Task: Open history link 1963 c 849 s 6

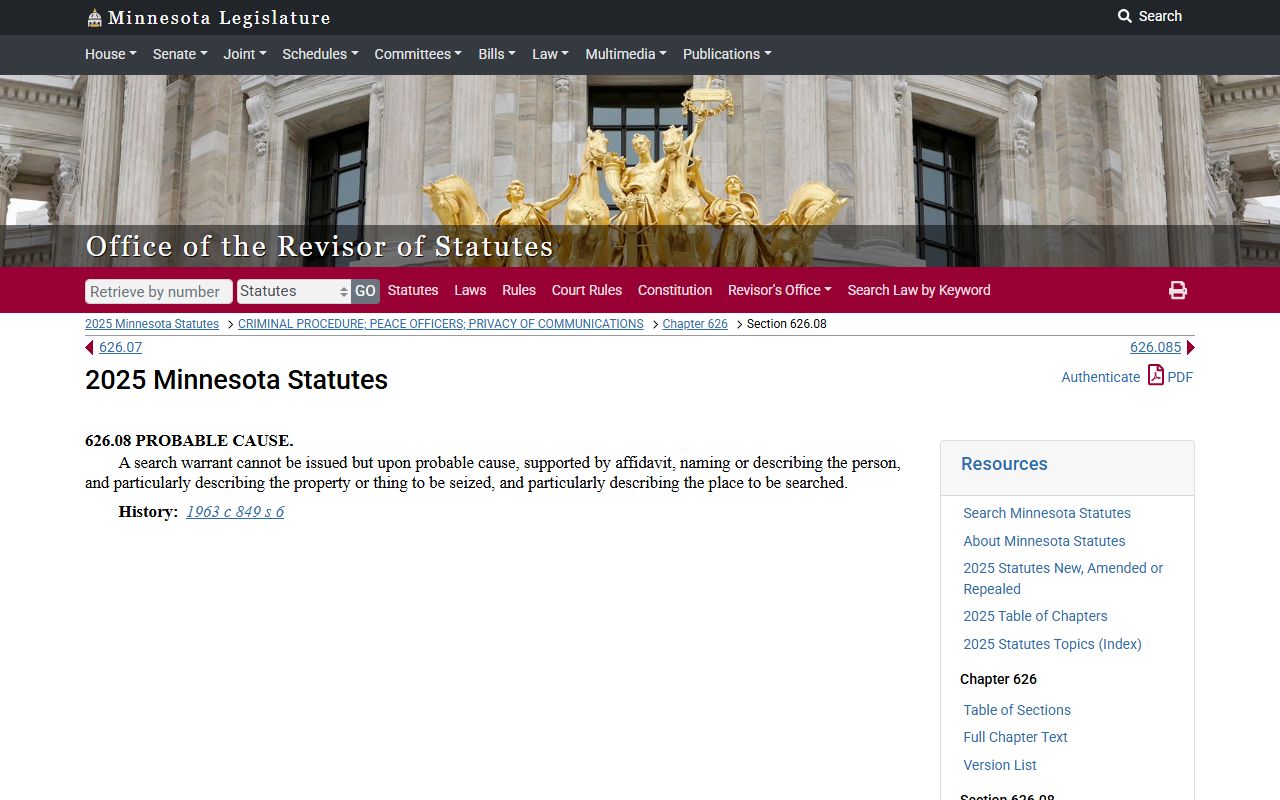Action: click(235, 512)
